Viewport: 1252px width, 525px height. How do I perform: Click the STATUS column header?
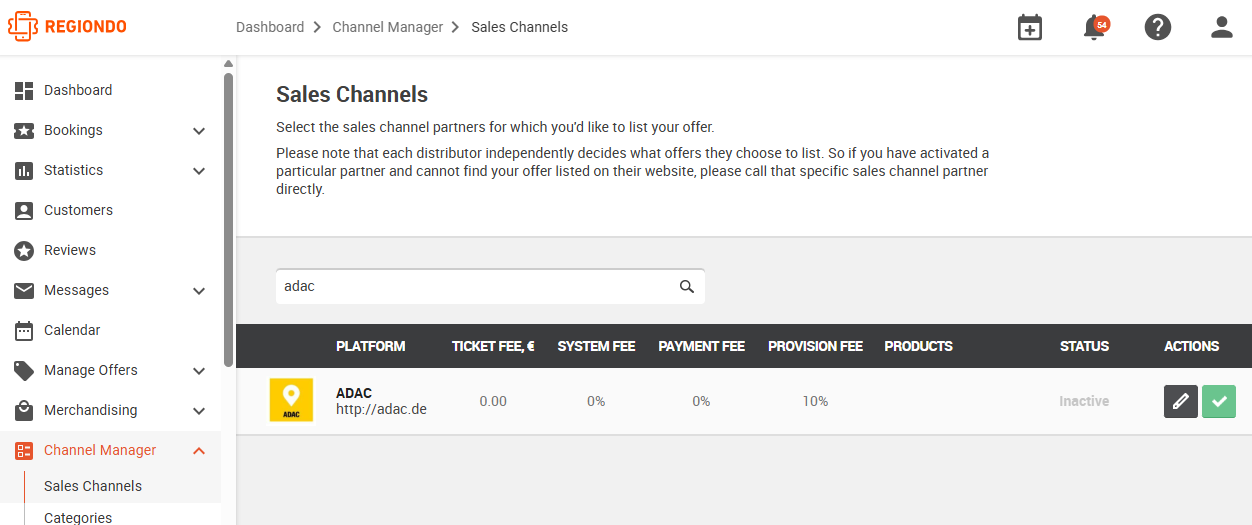pyautogui.click(x=1084, y=346)
